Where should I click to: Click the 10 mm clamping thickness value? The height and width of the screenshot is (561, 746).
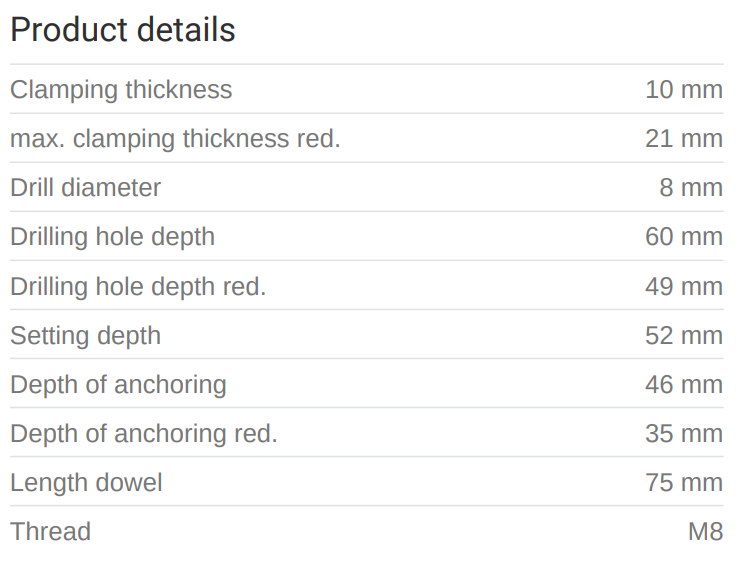(x=684, y=89)
